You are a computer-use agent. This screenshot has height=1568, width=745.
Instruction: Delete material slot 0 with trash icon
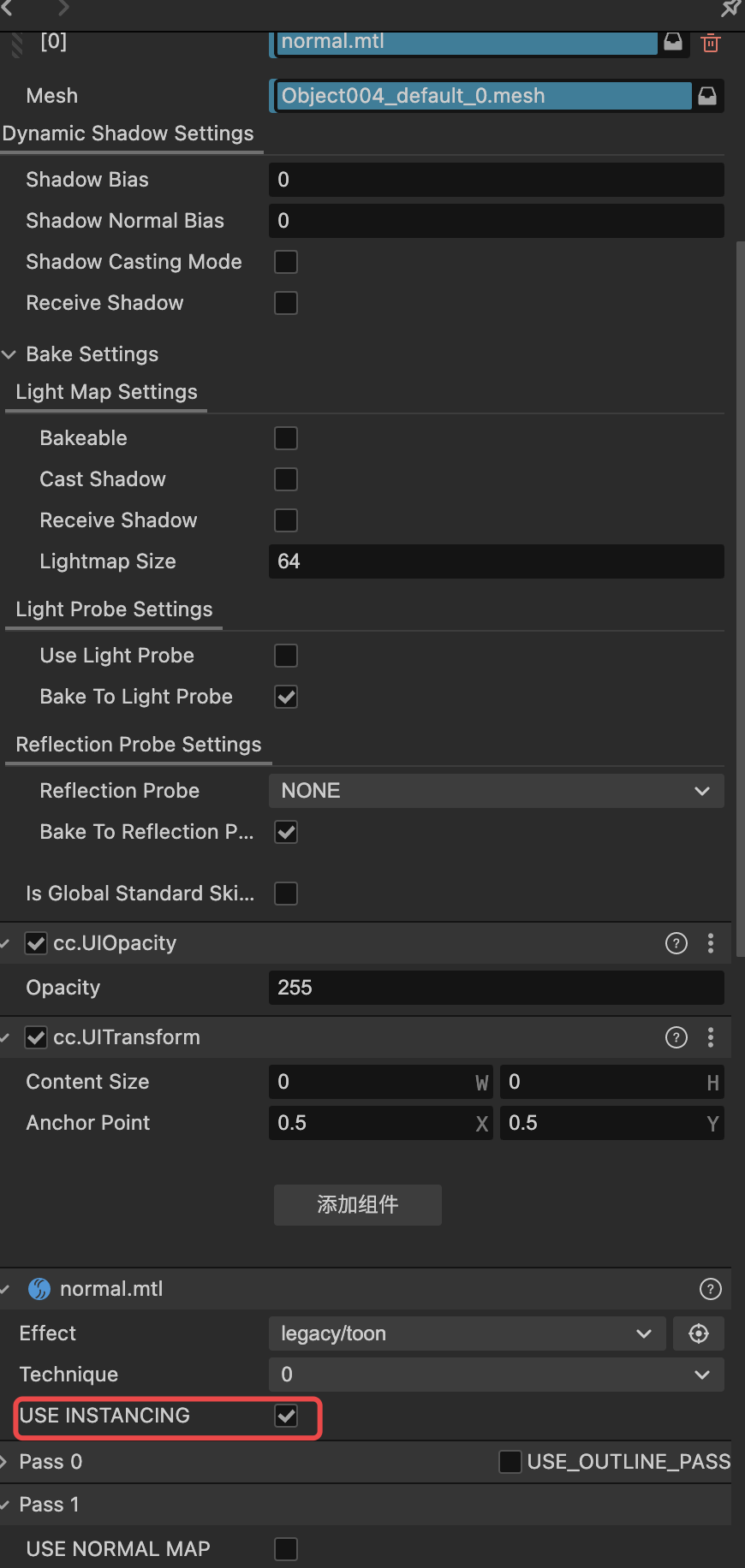click(710, 43)
